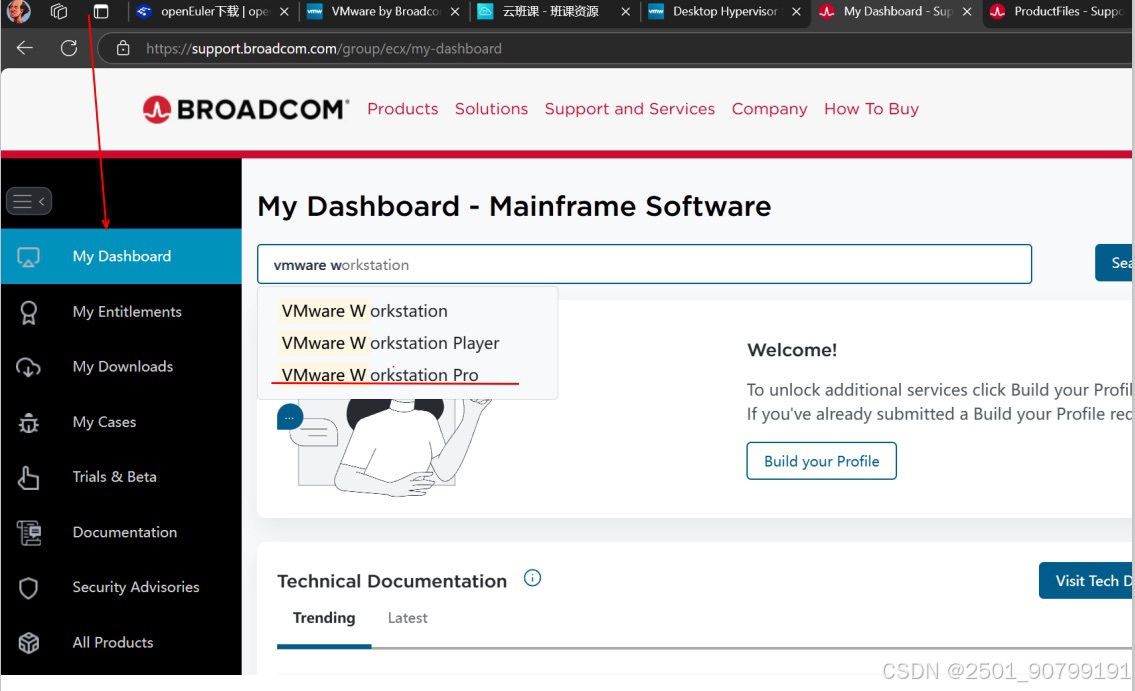Click Build your Profile button
This screenshot has height=691, width=1135.
tap(822, 461)
